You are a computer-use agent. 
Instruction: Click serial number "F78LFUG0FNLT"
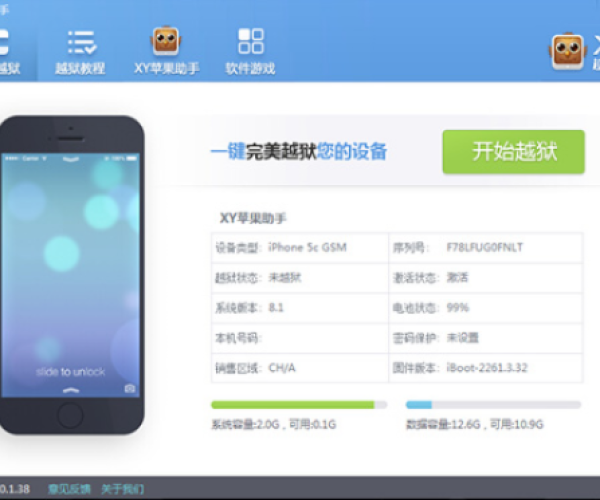[484, 248]
